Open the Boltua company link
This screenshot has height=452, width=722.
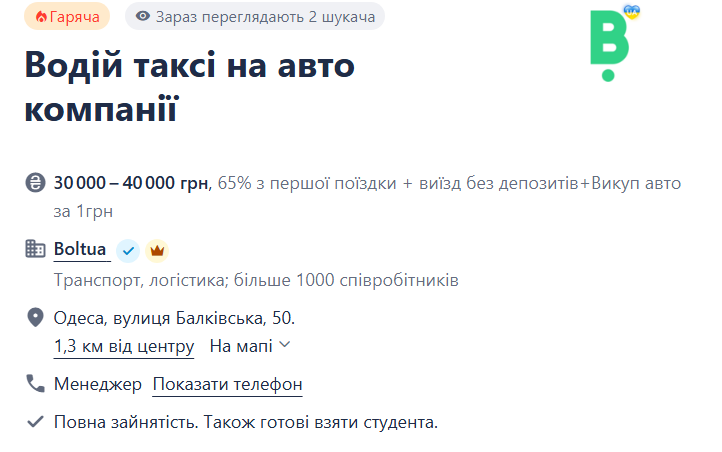pos(80,249)
